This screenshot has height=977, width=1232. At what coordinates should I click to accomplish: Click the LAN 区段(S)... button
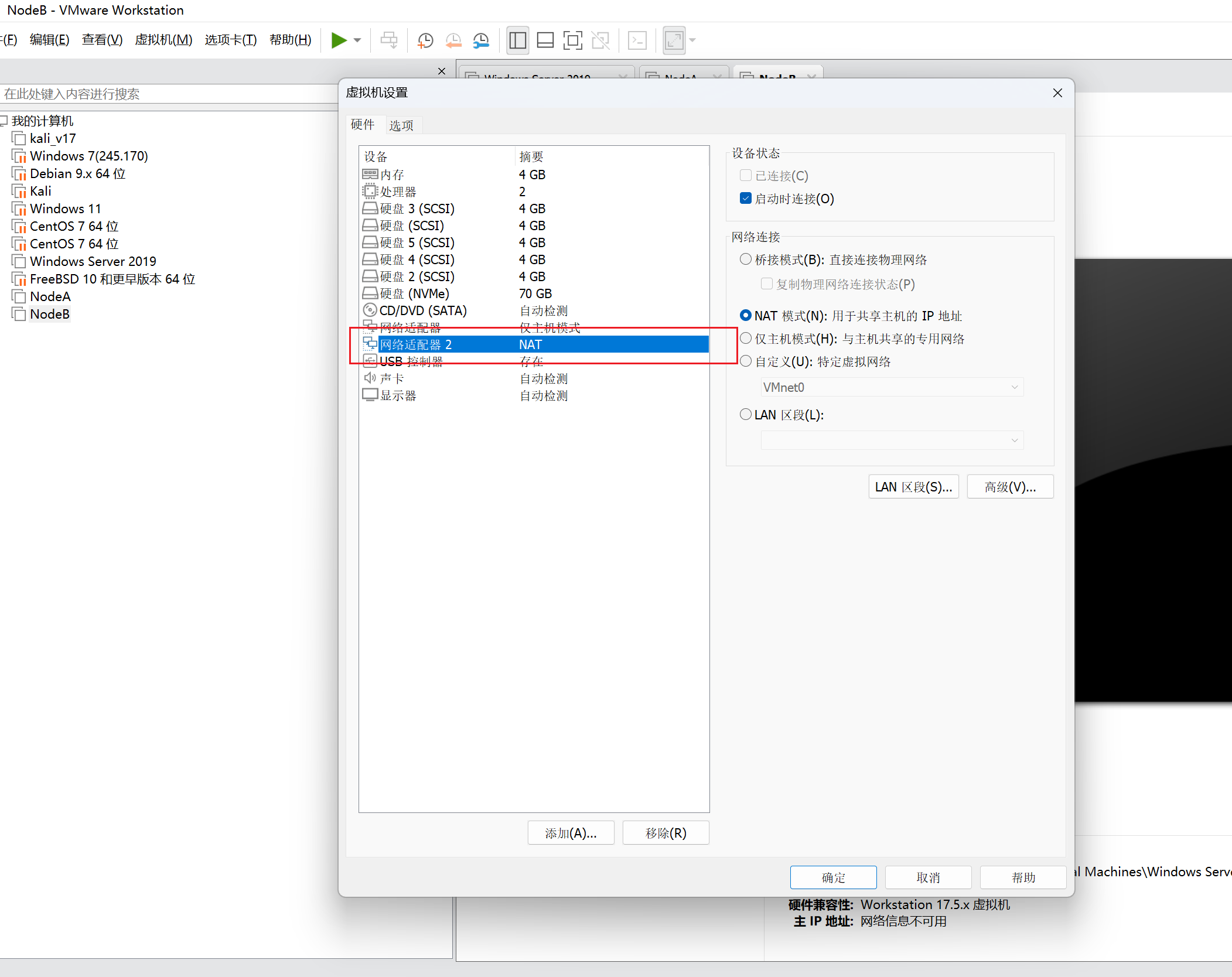coord(913,487)
